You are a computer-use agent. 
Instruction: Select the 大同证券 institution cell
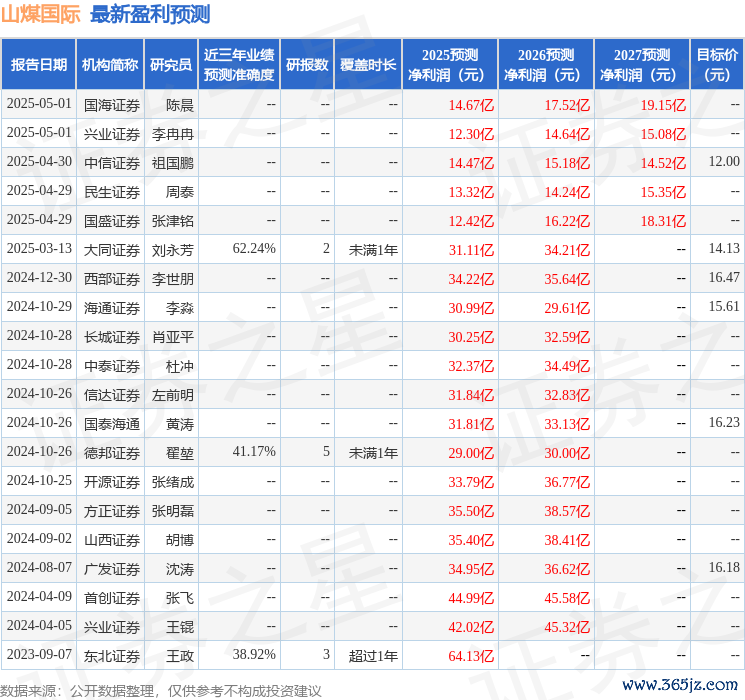coord(112,250)
